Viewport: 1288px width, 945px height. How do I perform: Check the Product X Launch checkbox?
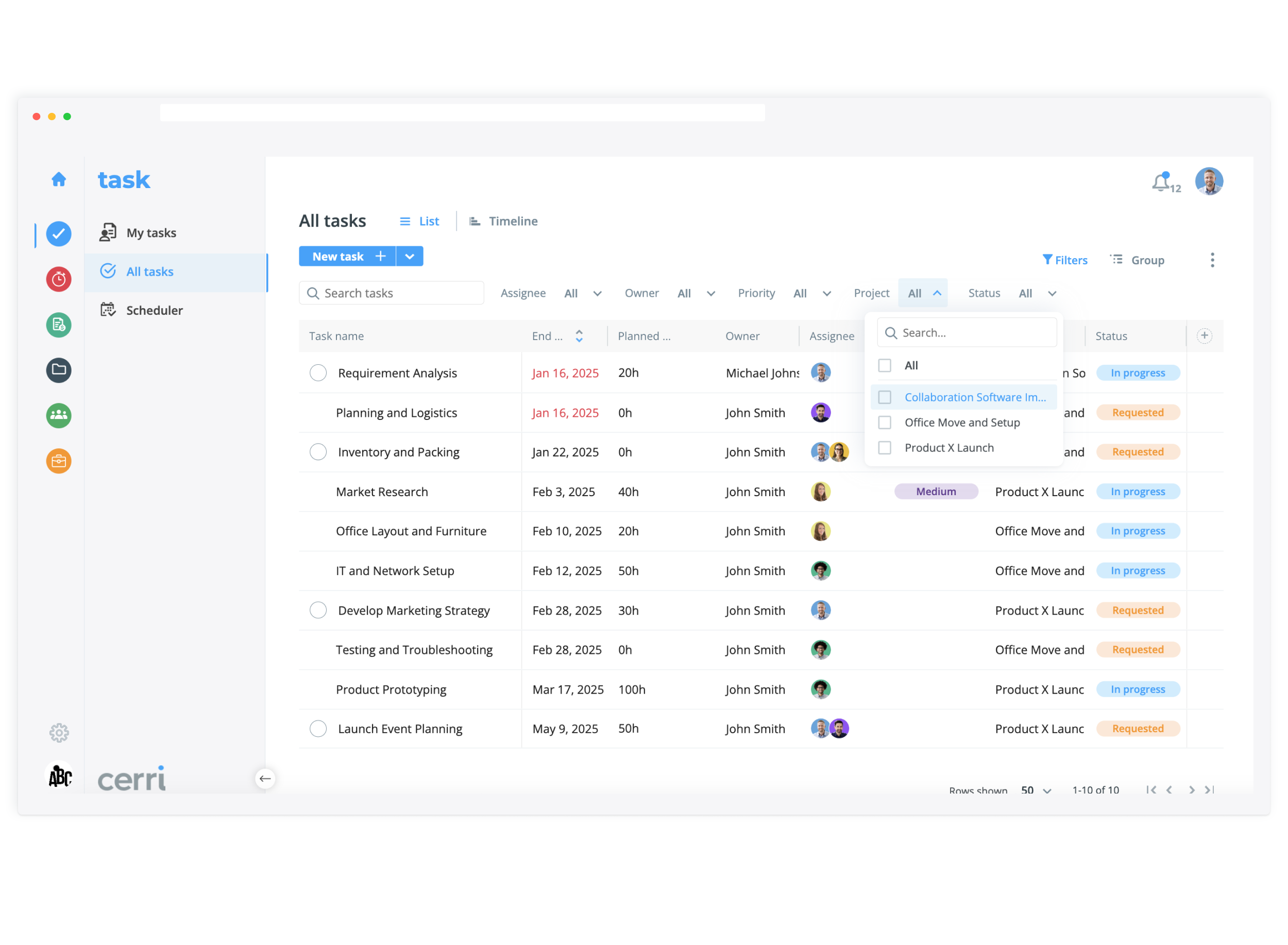pos(885,448)
